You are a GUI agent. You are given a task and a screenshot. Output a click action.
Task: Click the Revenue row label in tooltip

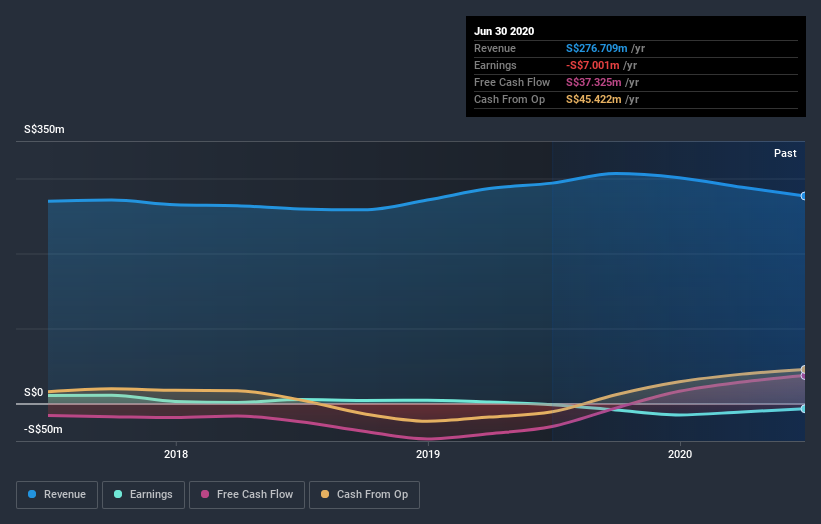(x=495, y=49)
